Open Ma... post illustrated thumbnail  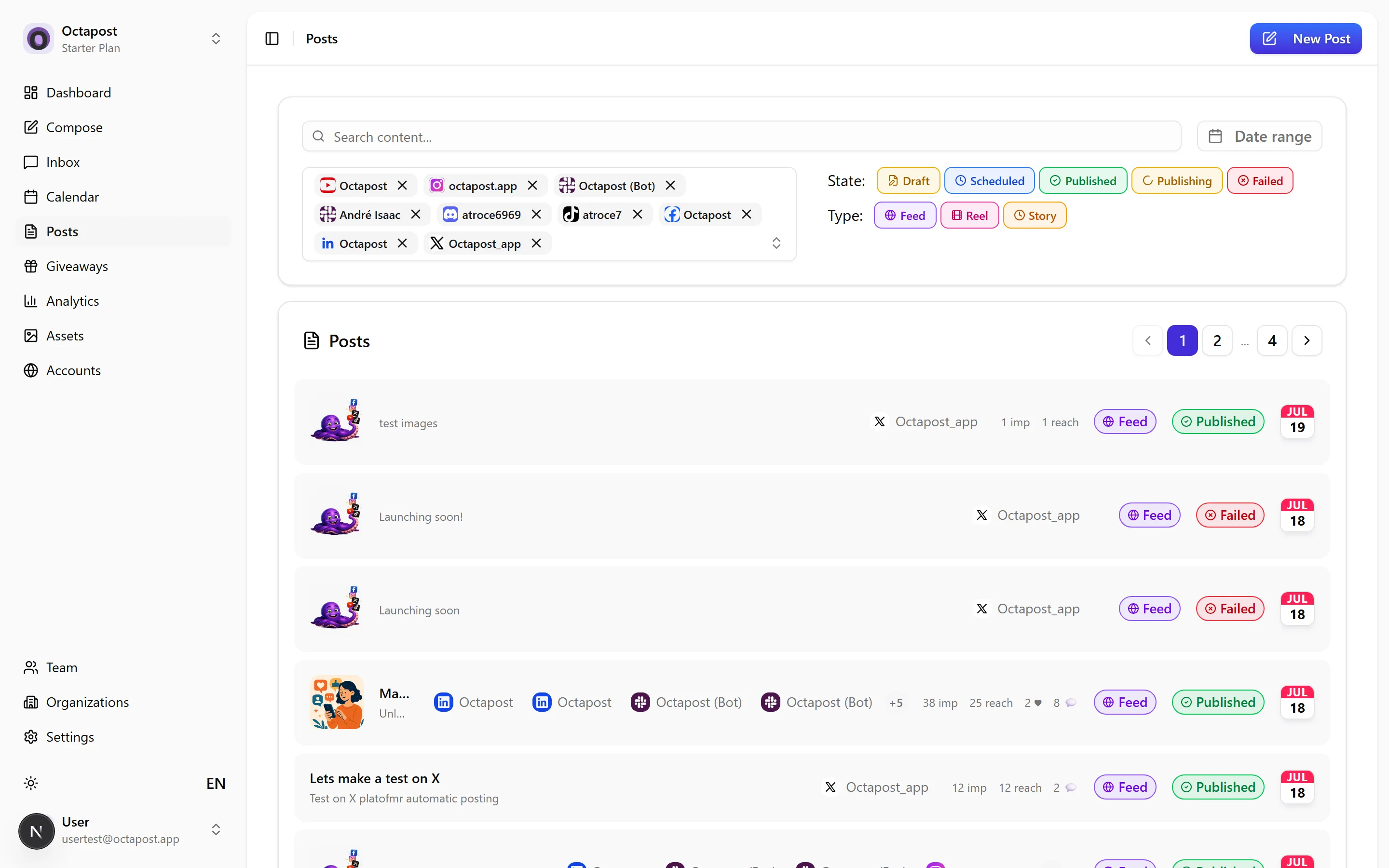[x=336, y=702]
